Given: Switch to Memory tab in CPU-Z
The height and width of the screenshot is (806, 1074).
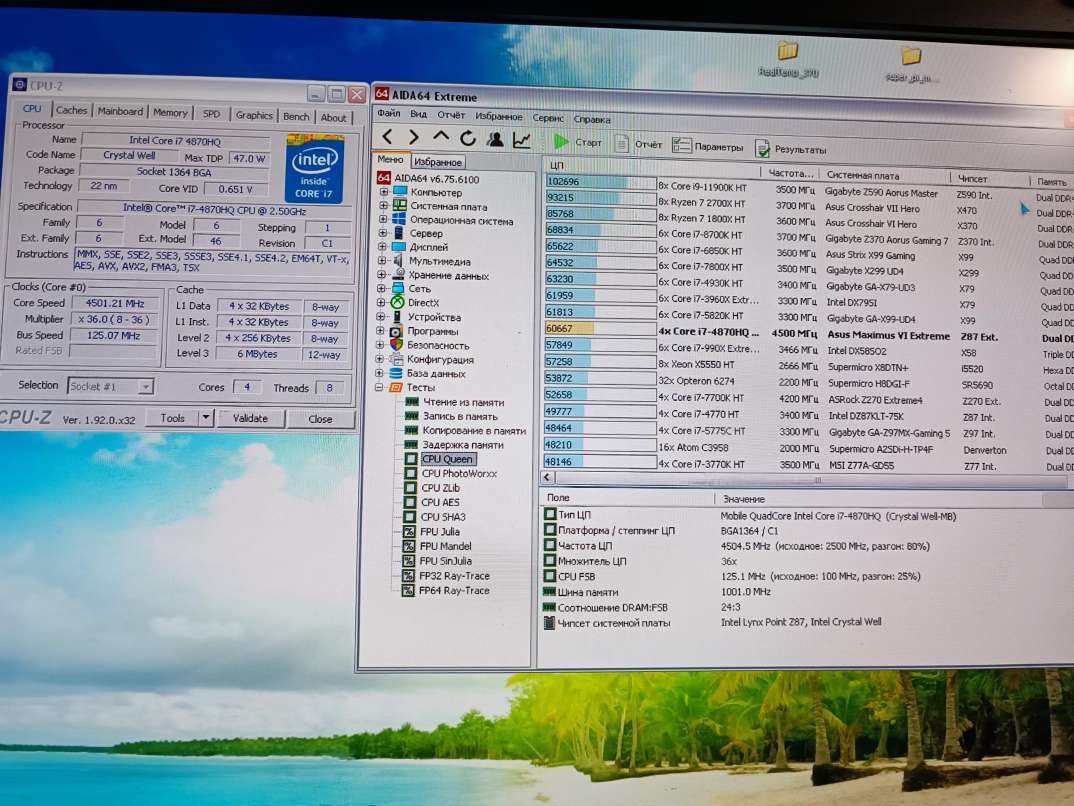Looking at the screenshot, I should point(170,112).
